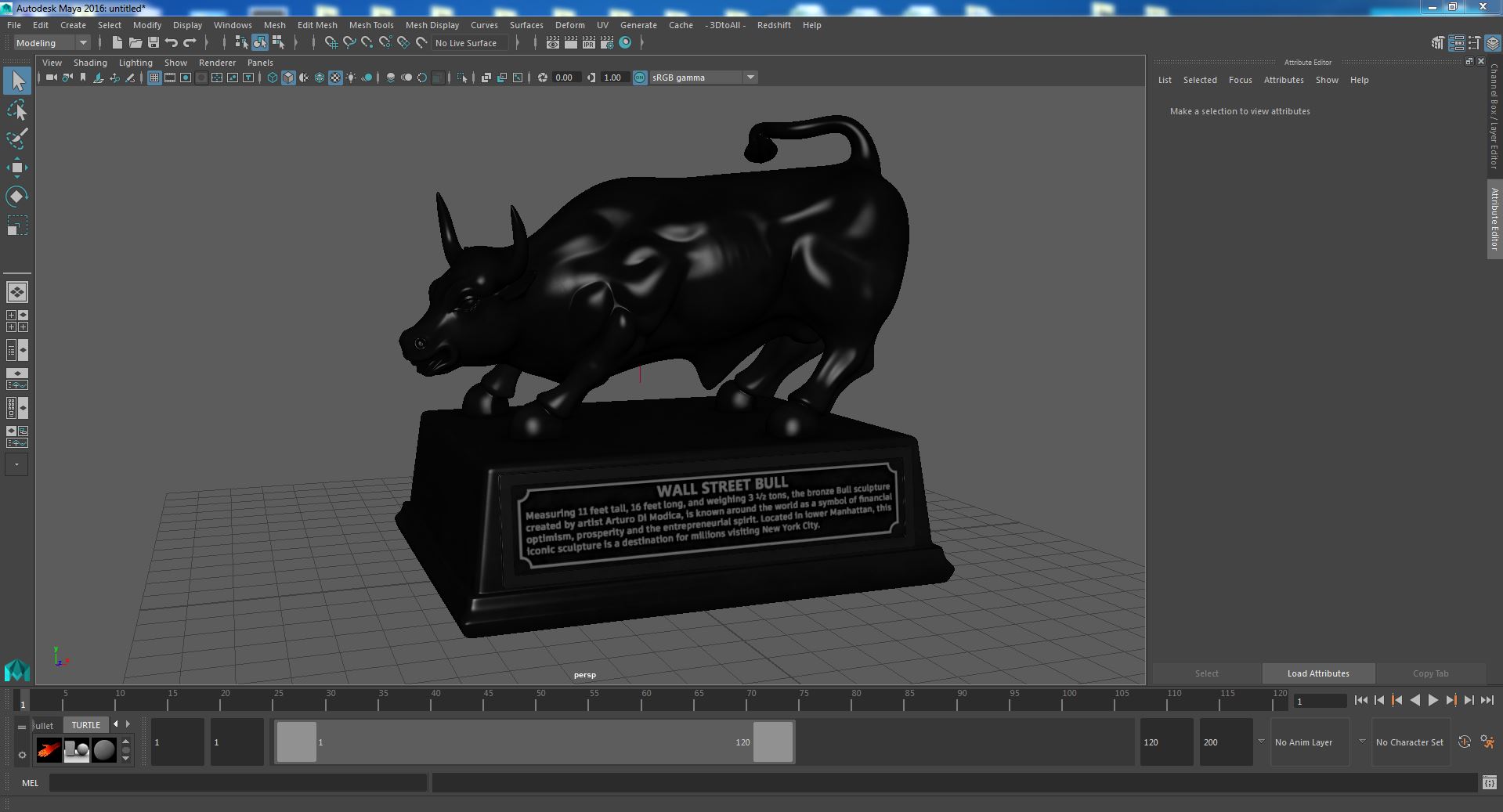Jump to the end of playback range

point(1487,701)
